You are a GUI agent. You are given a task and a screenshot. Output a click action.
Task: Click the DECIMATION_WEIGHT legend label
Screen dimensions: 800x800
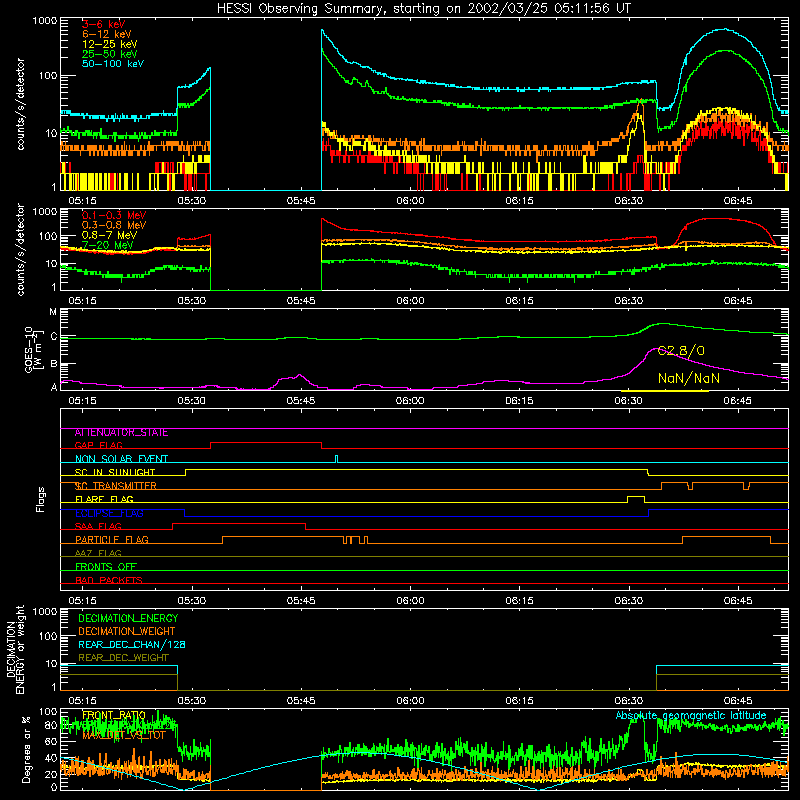(x=127, y=631)
